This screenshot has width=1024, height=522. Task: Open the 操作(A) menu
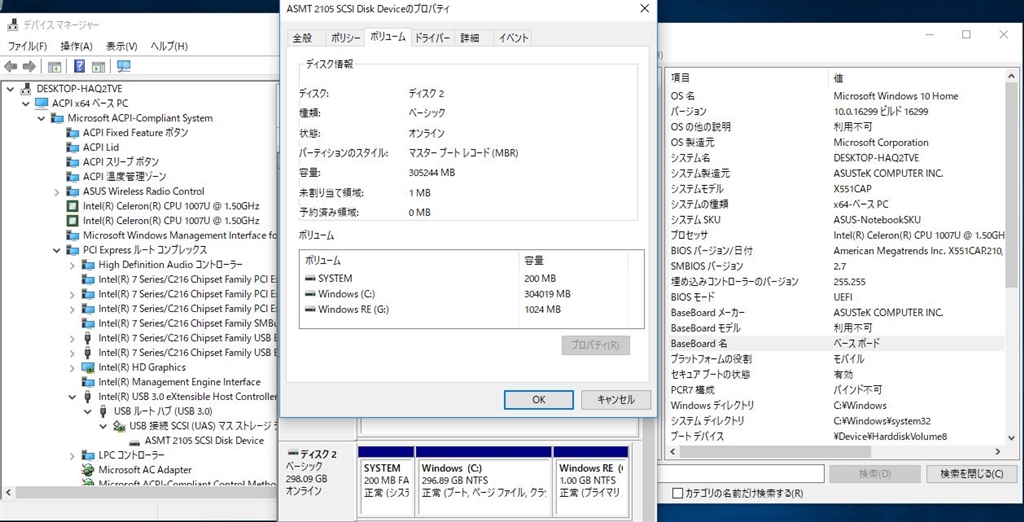pos(76,46)
